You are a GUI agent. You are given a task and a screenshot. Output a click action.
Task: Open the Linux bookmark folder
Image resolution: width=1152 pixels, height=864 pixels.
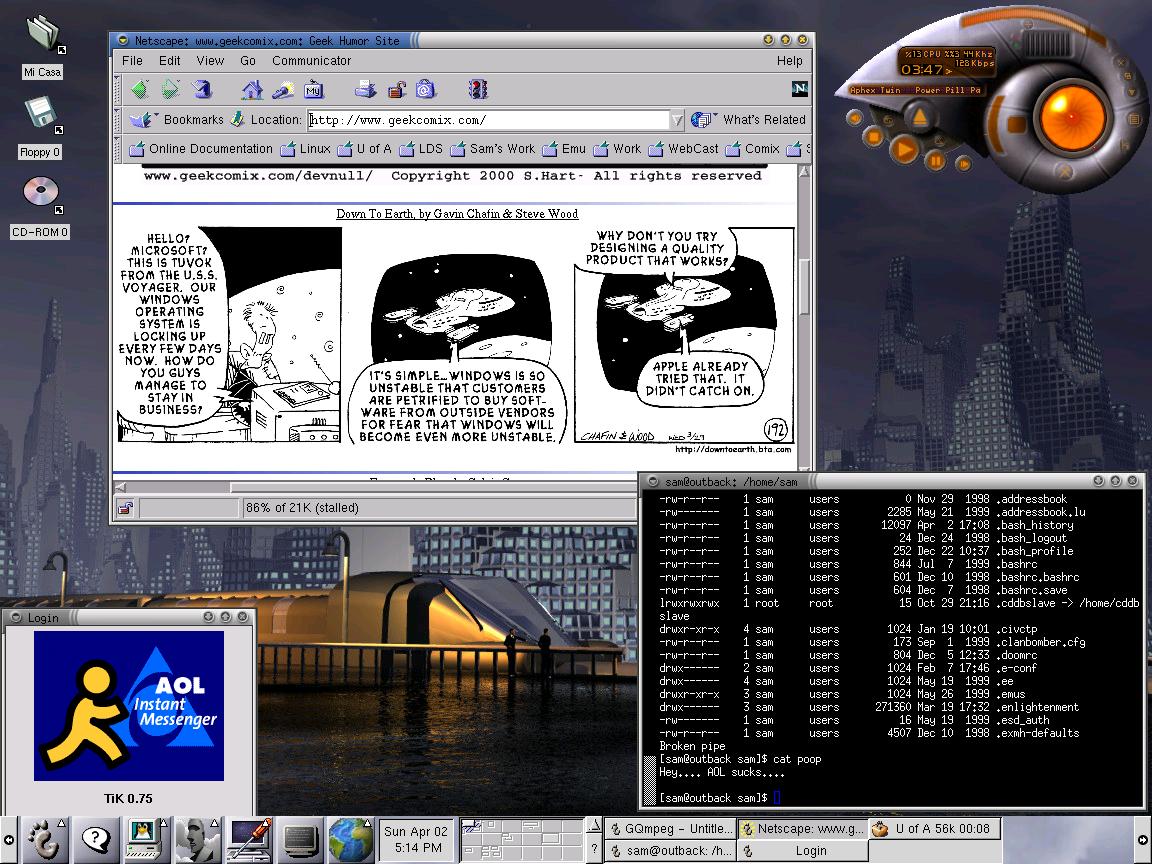click(305, 148)
